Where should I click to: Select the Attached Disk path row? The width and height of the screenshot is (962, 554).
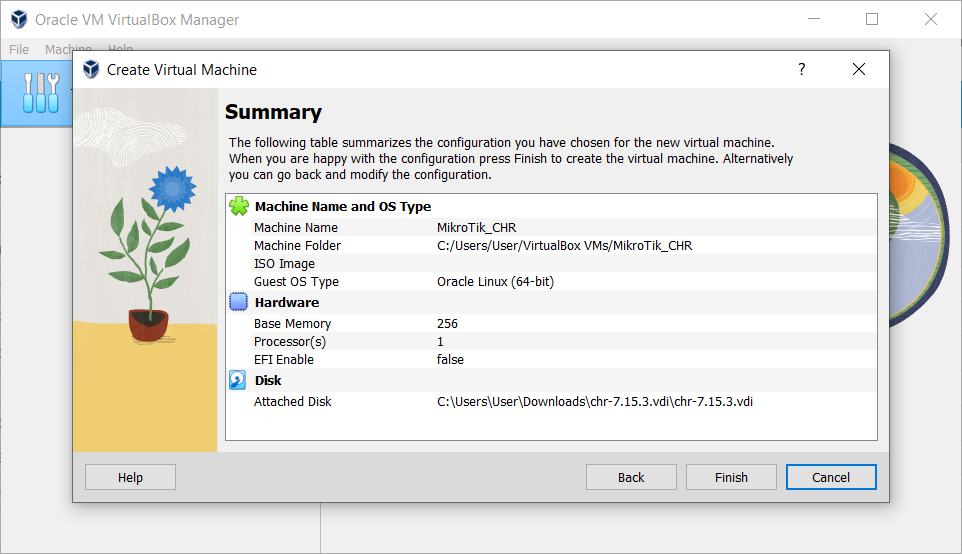[550, 401]
